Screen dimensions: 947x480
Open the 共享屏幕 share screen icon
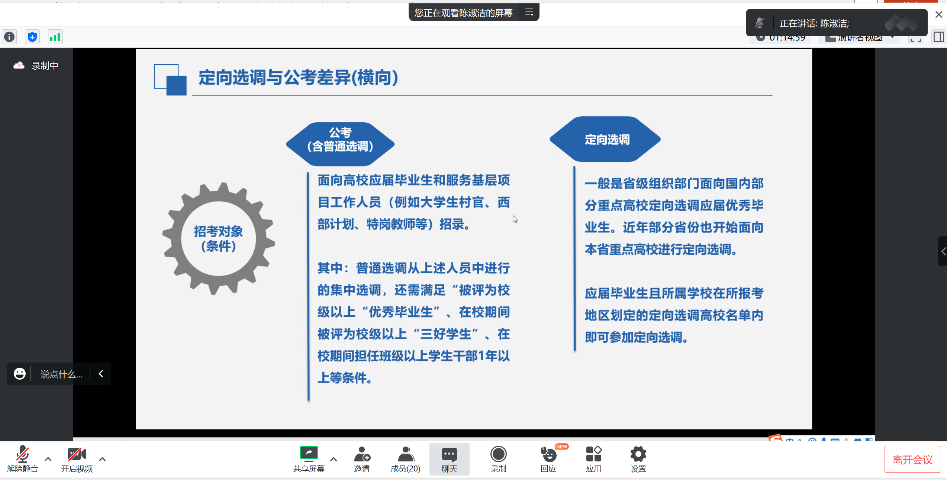click(308, 458)
